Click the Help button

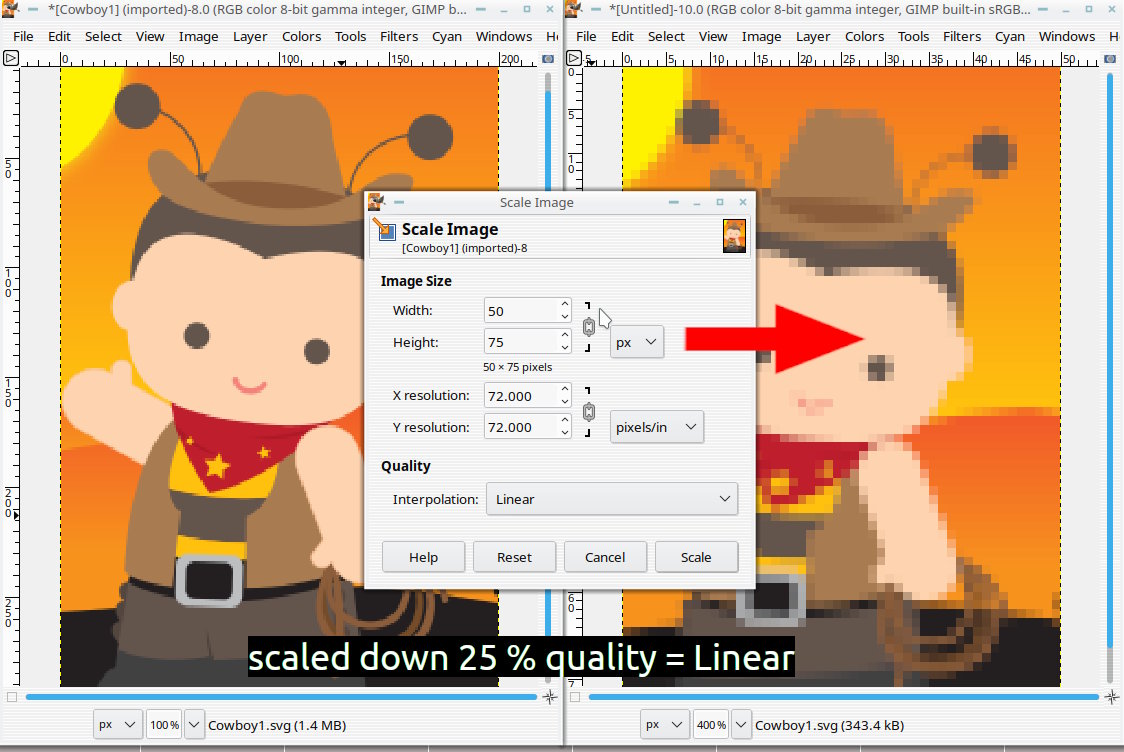coord(423,557)
